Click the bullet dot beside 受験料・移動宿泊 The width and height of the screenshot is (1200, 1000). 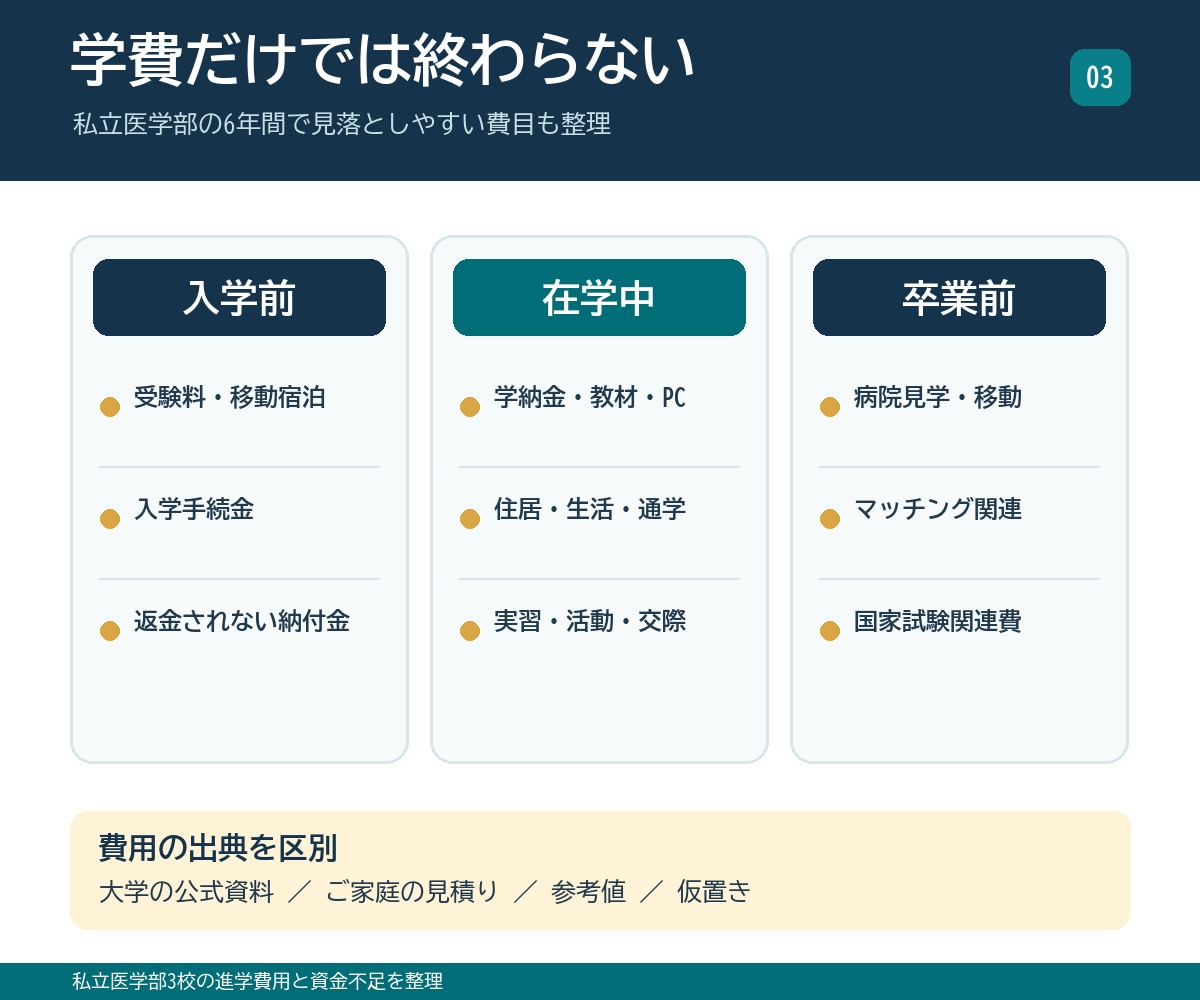[x=110, y=407]
